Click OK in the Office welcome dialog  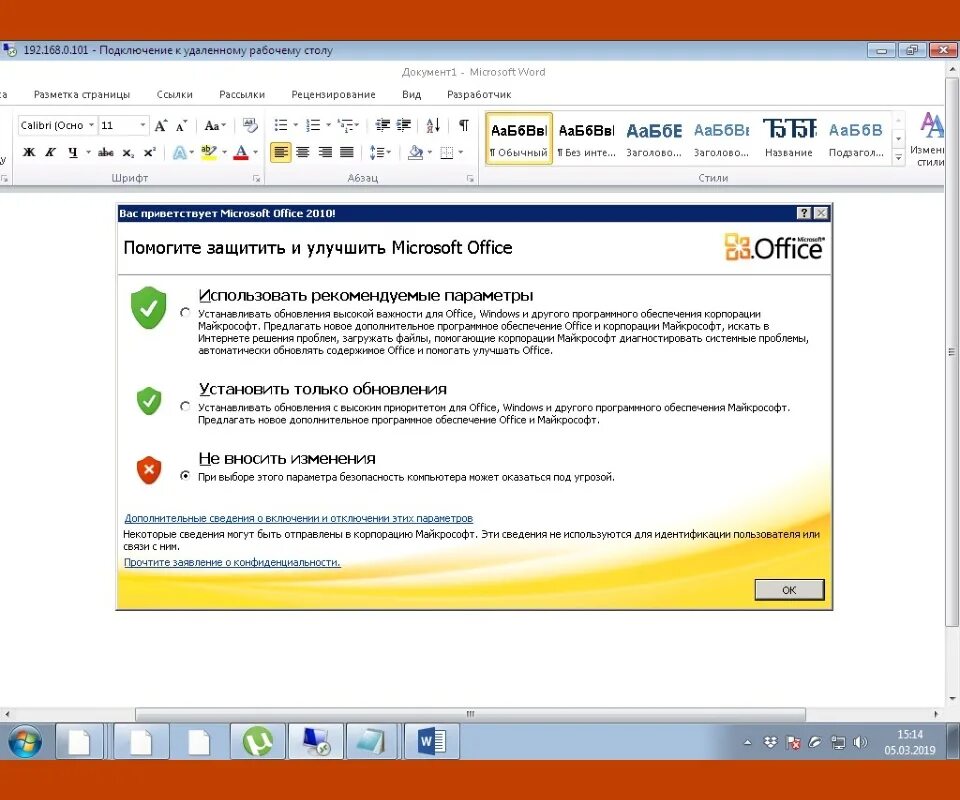pyautogui.click(x=789, y=589)
